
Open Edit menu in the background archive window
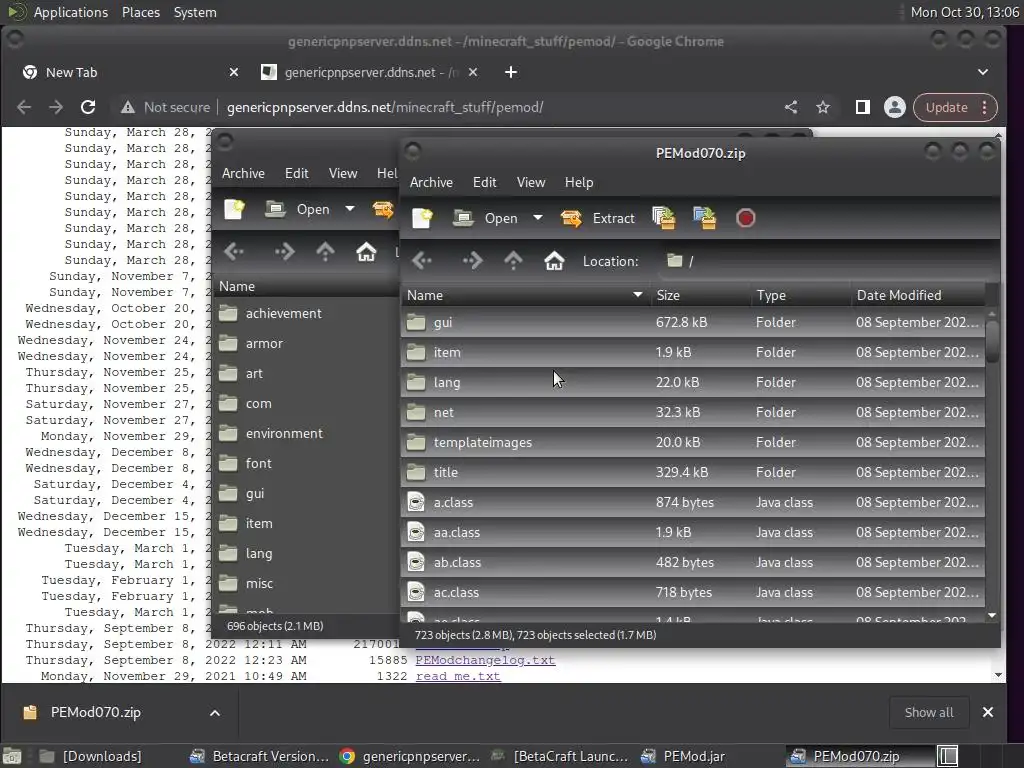(296, 173)
